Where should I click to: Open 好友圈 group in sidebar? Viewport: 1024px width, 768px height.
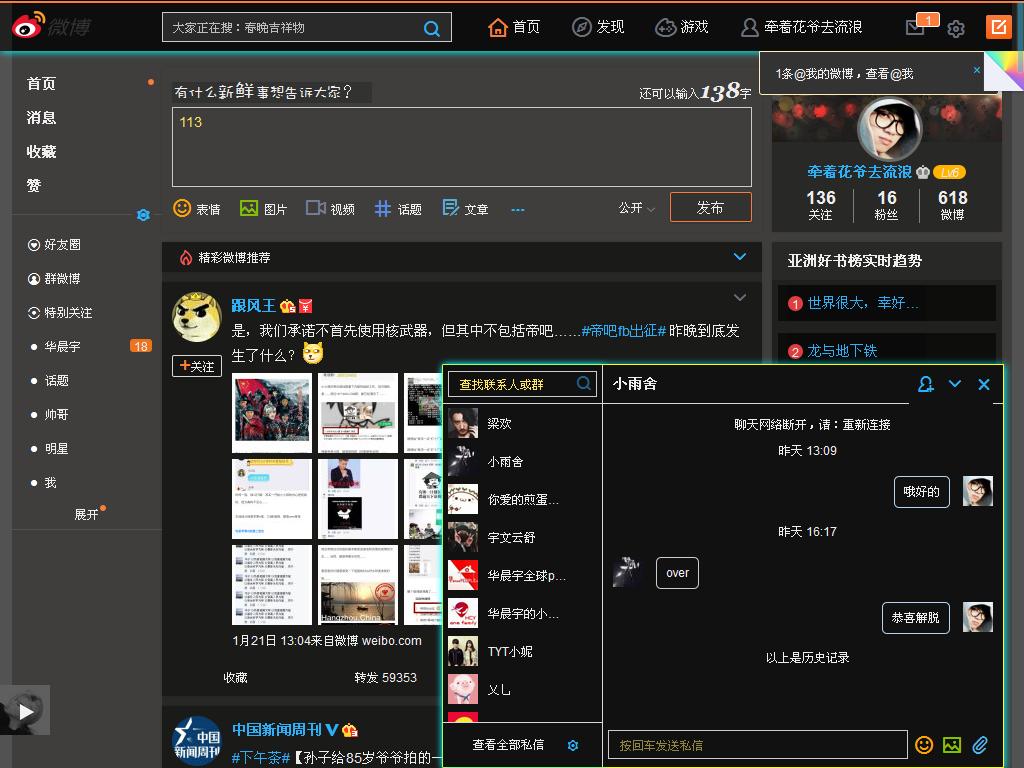(x=54, y=245)
